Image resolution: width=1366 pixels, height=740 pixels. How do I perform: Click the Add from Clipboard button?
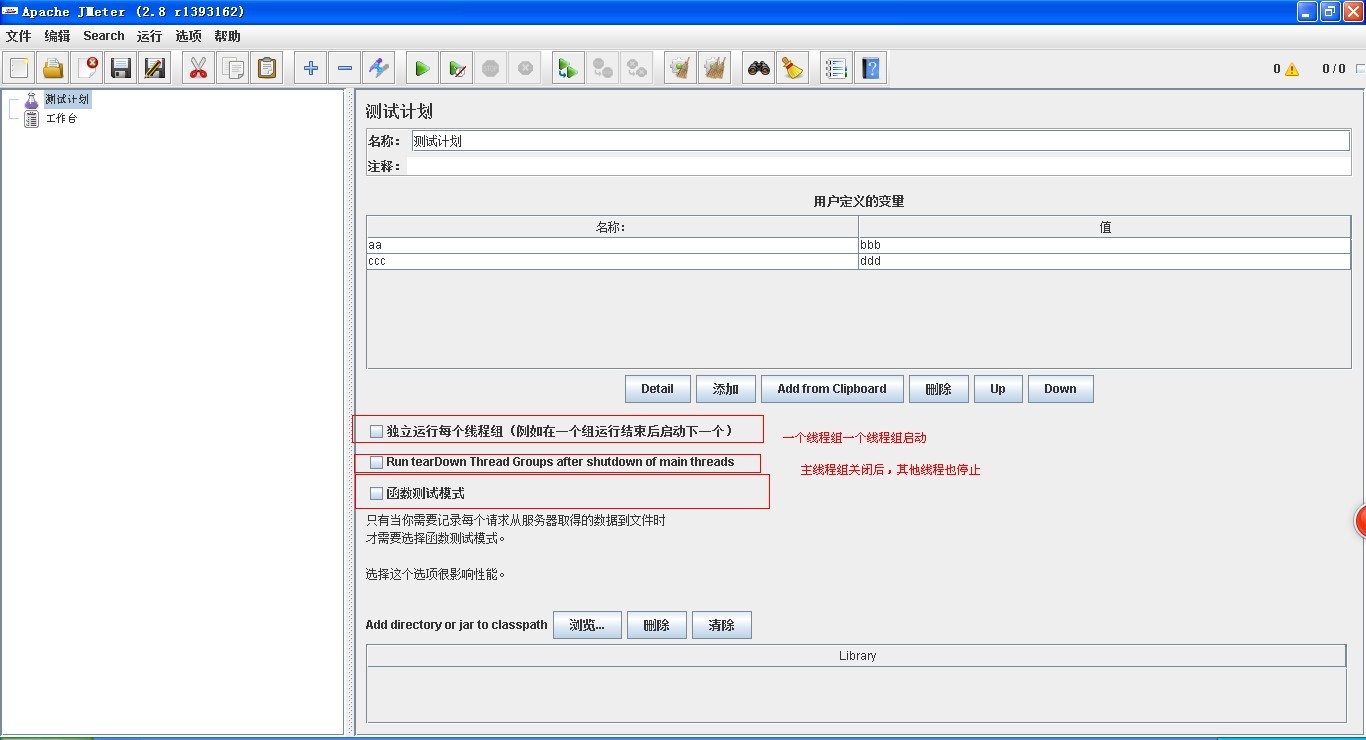point(832,389)
